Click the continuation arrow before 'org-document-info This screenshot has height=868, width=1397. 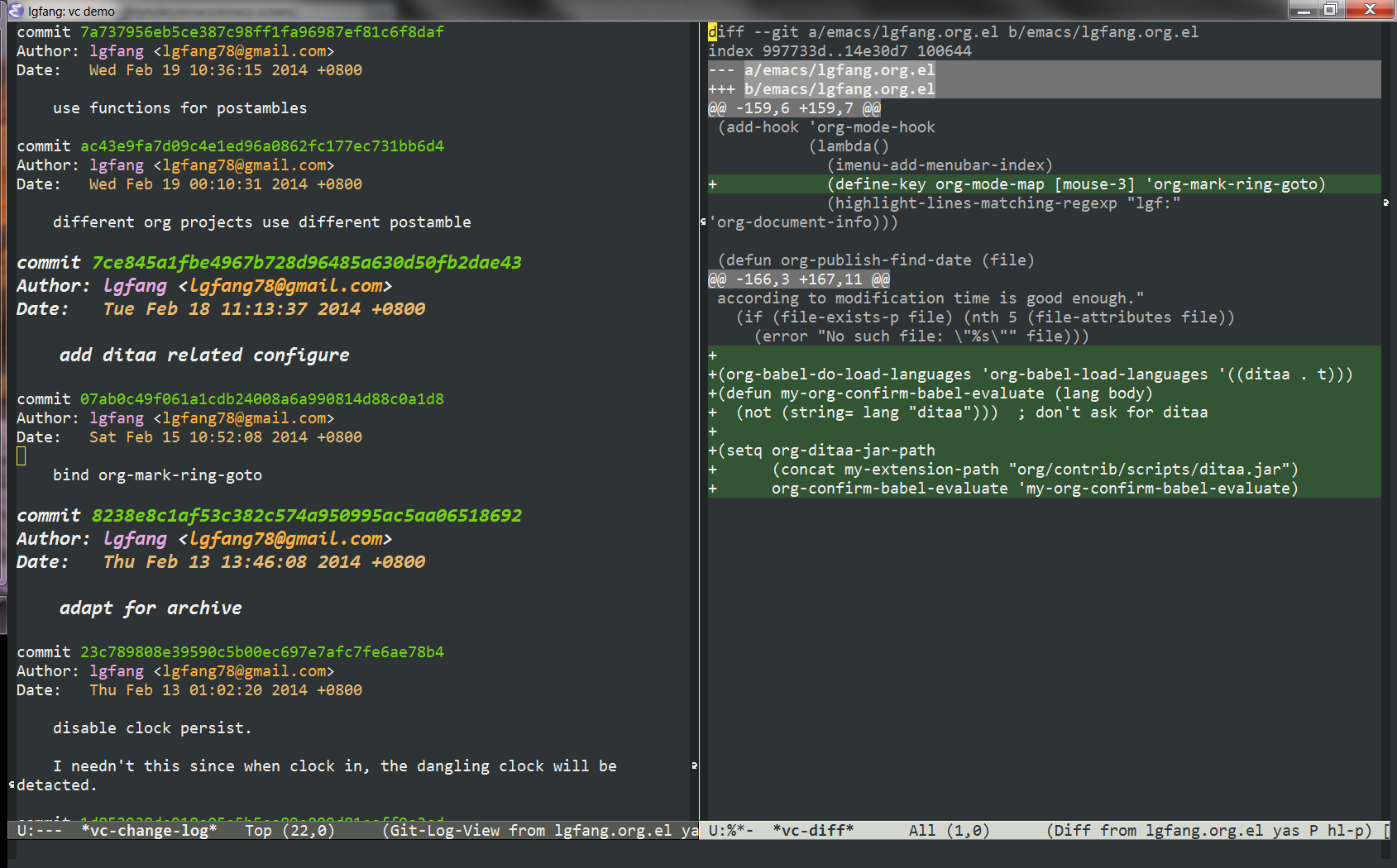703,222
